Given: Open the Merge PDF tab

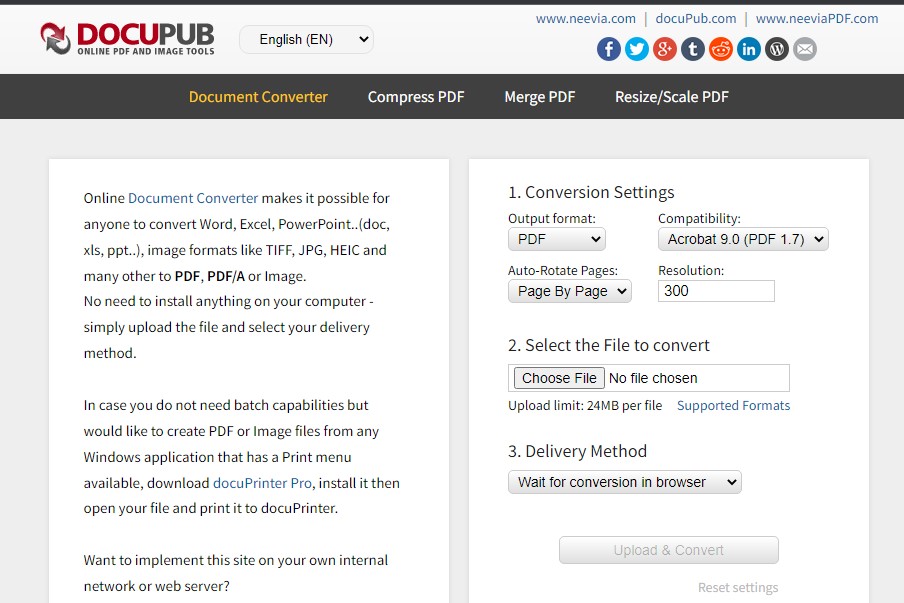Looking at the screenshot, I should point(540,97).
